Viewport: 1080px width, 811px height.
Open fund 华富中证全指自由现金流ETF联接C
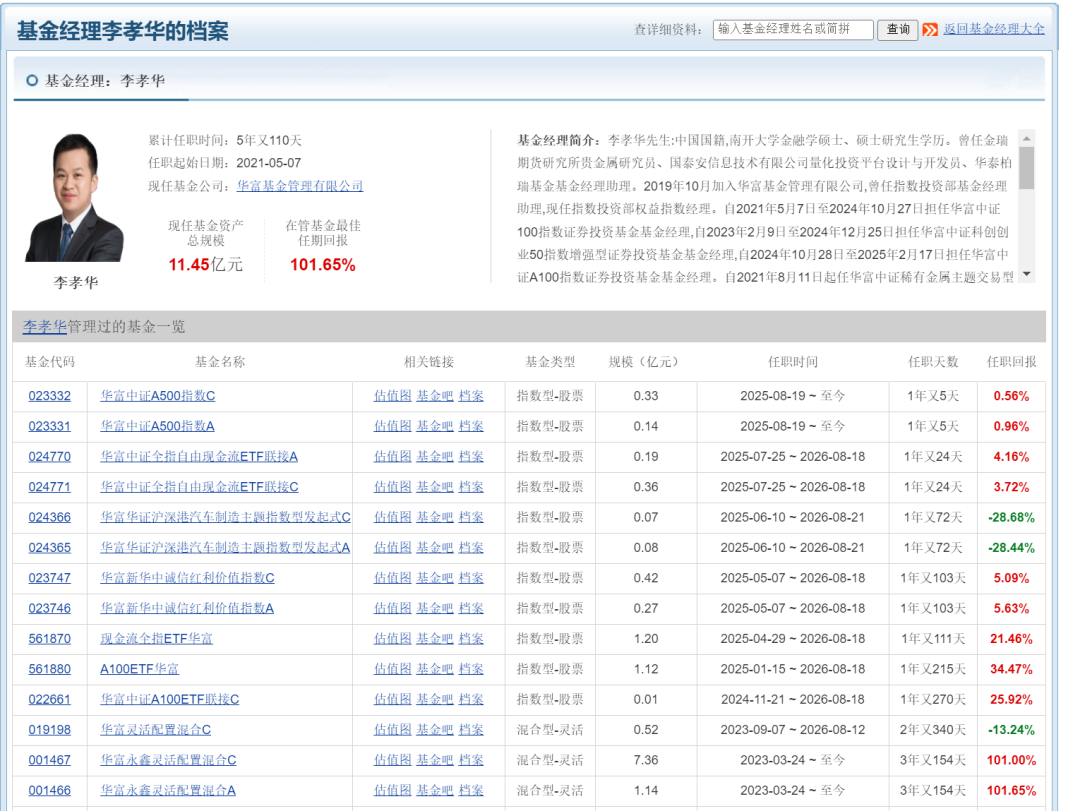point(200,487)
